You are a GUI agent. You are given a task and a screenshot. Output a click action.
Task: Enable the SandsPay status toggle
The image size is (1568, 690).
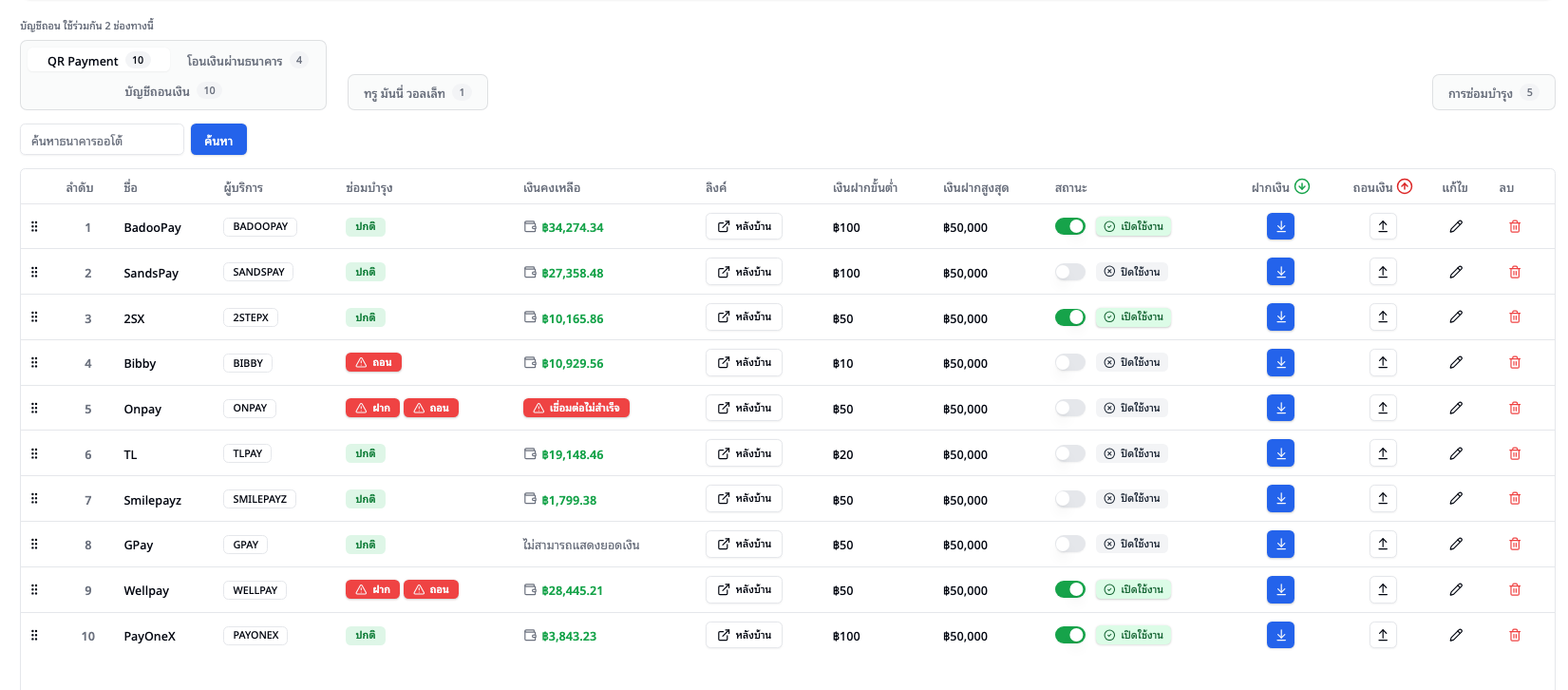[1069, 272]
